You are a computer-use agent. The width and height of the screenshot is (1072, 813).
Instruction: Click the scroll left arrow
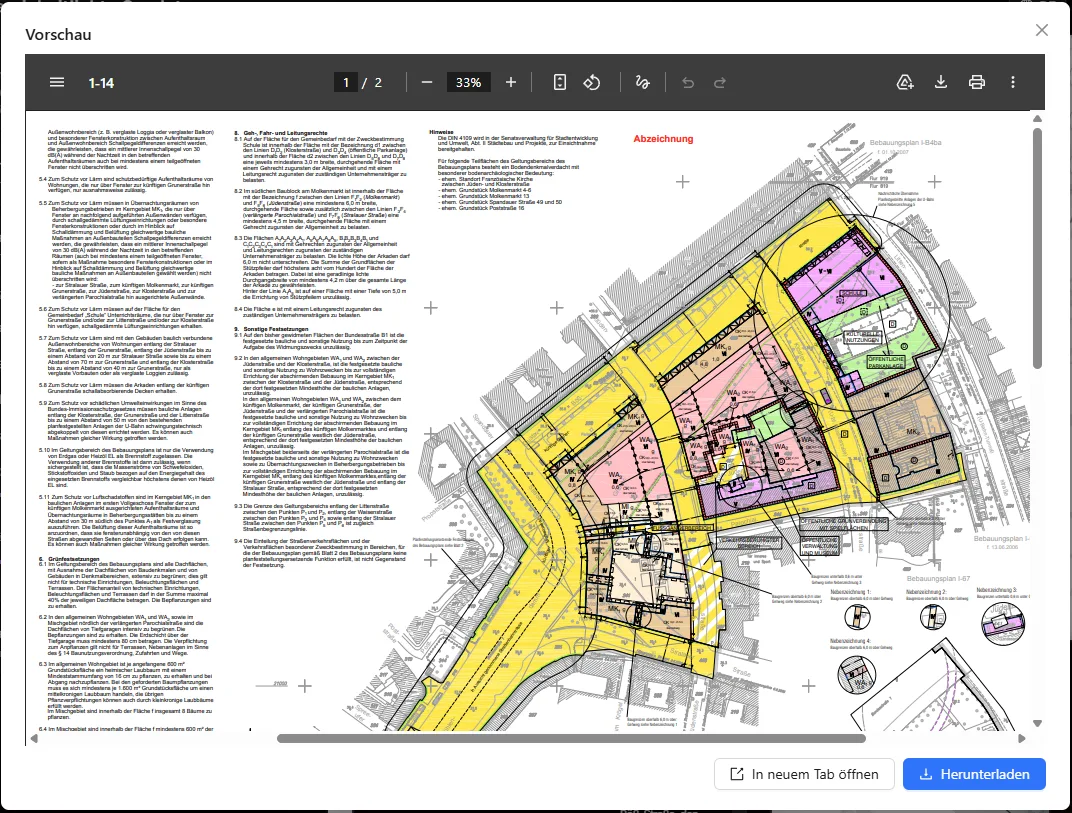(x=34, y=738)
